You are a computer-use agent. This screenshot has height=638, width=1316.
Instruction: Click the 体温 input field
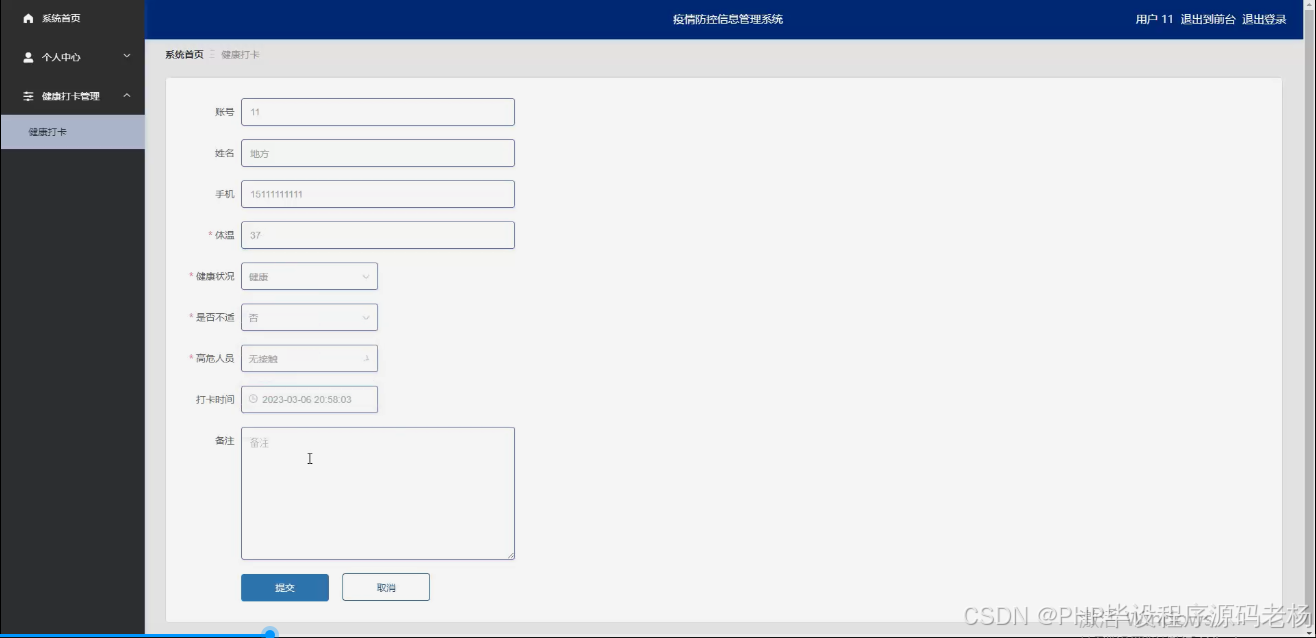point(378,235)
